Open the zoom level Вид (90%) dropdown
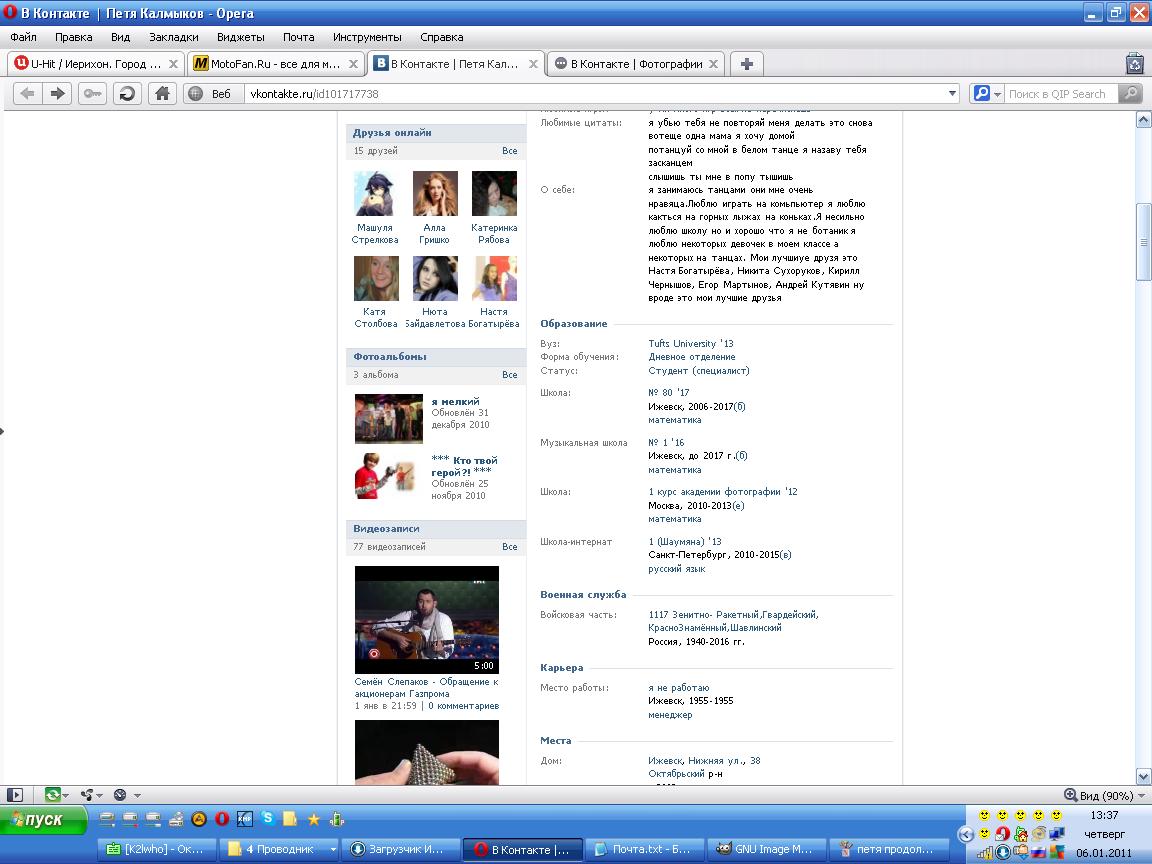The image size is (1152, 864). coord(1105,795)
